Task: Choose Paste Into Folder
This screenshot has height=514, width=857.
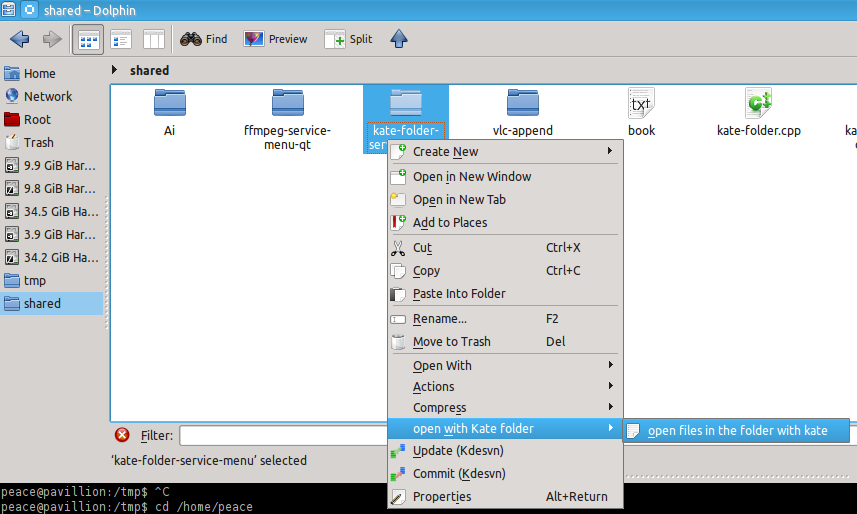Action: coord(506,294)
